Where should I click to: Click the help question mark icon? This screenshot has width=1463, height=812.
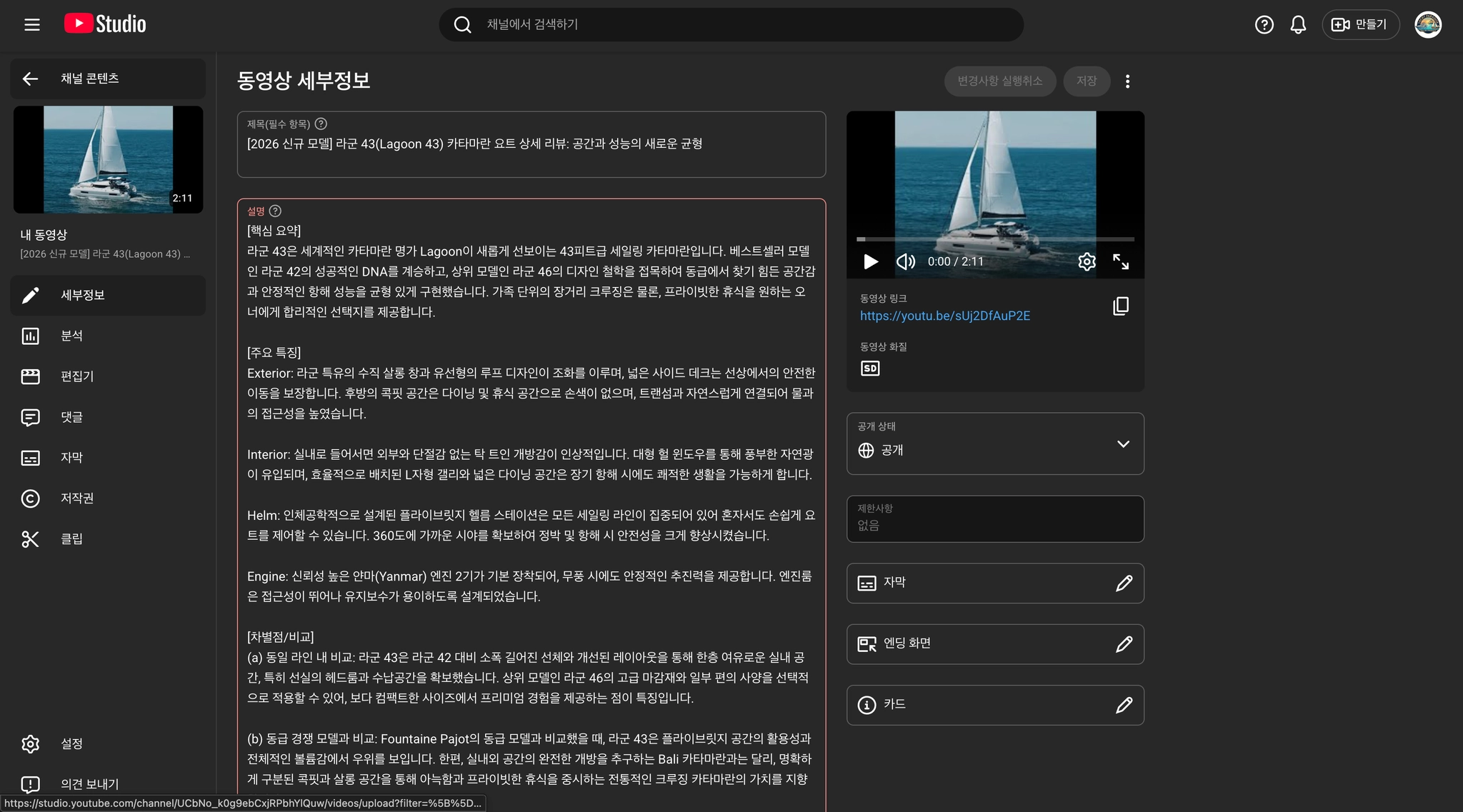point(1264,25)
